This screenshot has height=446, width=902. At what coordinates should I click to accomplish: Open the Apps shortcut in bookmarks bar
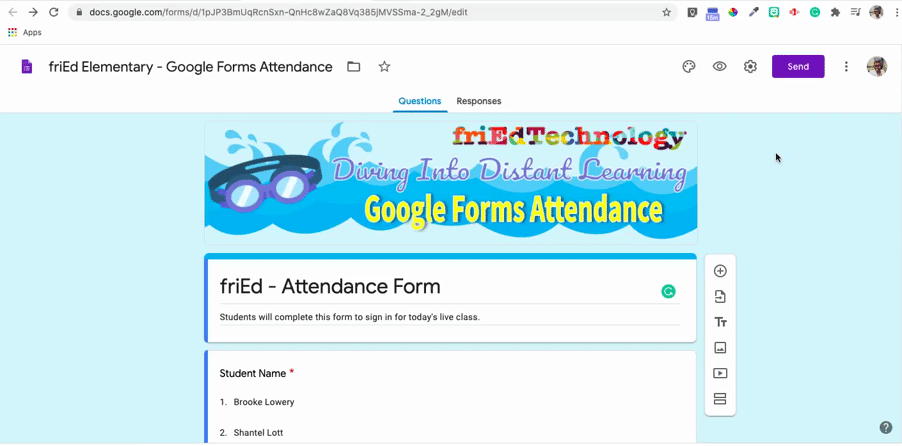(24, 32)
